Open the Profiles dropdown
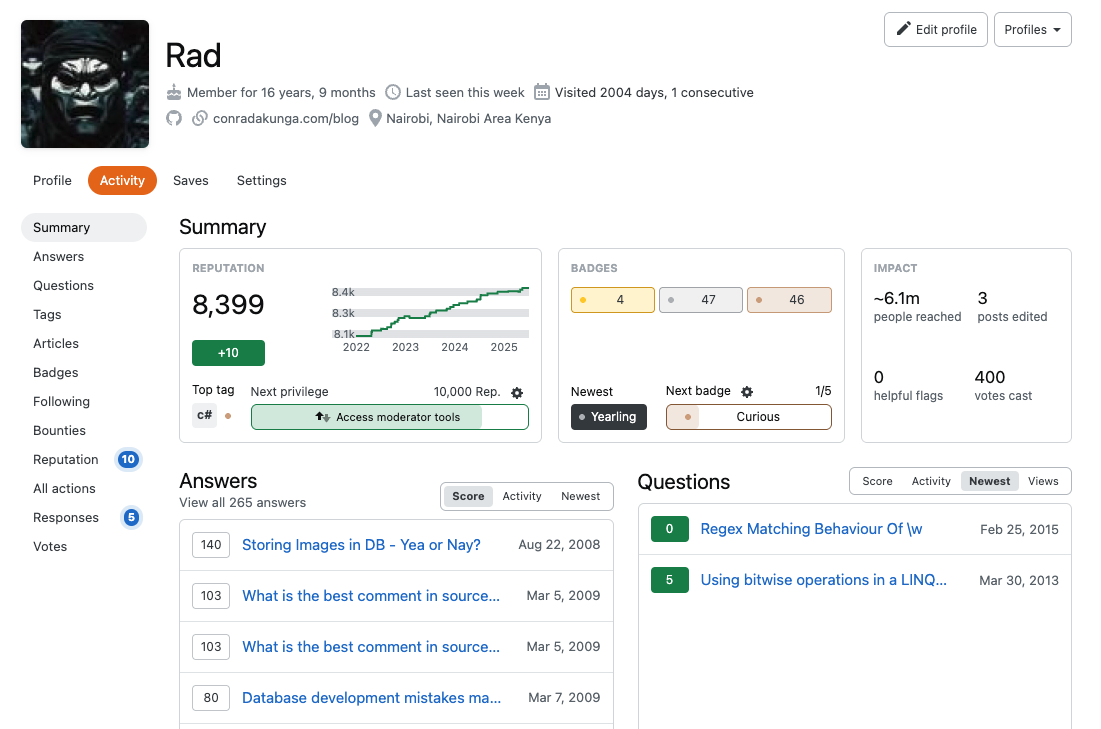Image resolution: width=1101 pixels, height=729 pixels. click(1032, 29)
